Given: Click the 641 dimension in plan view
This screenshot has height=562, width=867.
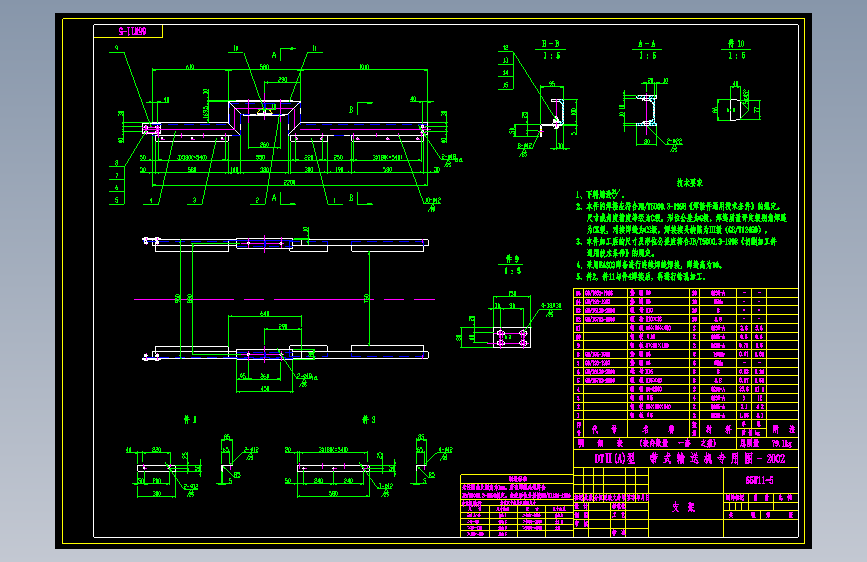Looking at the screenshot, I should tap(265, 314).
